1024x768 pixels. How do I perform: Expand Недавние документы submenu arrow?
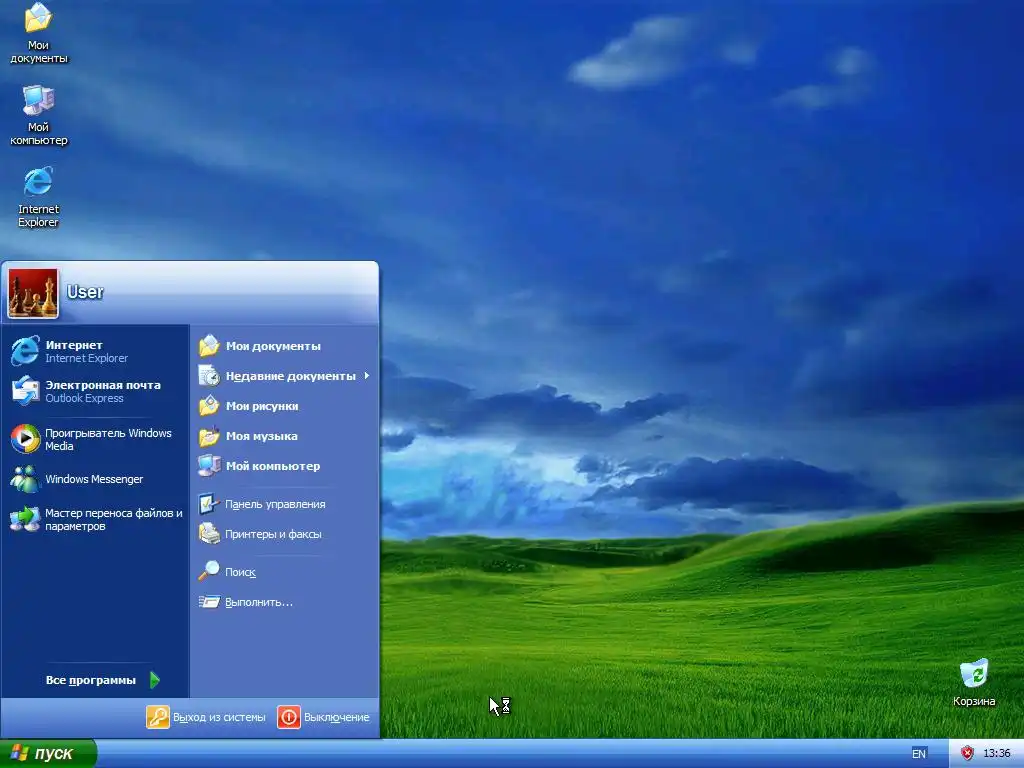point(367,376)
